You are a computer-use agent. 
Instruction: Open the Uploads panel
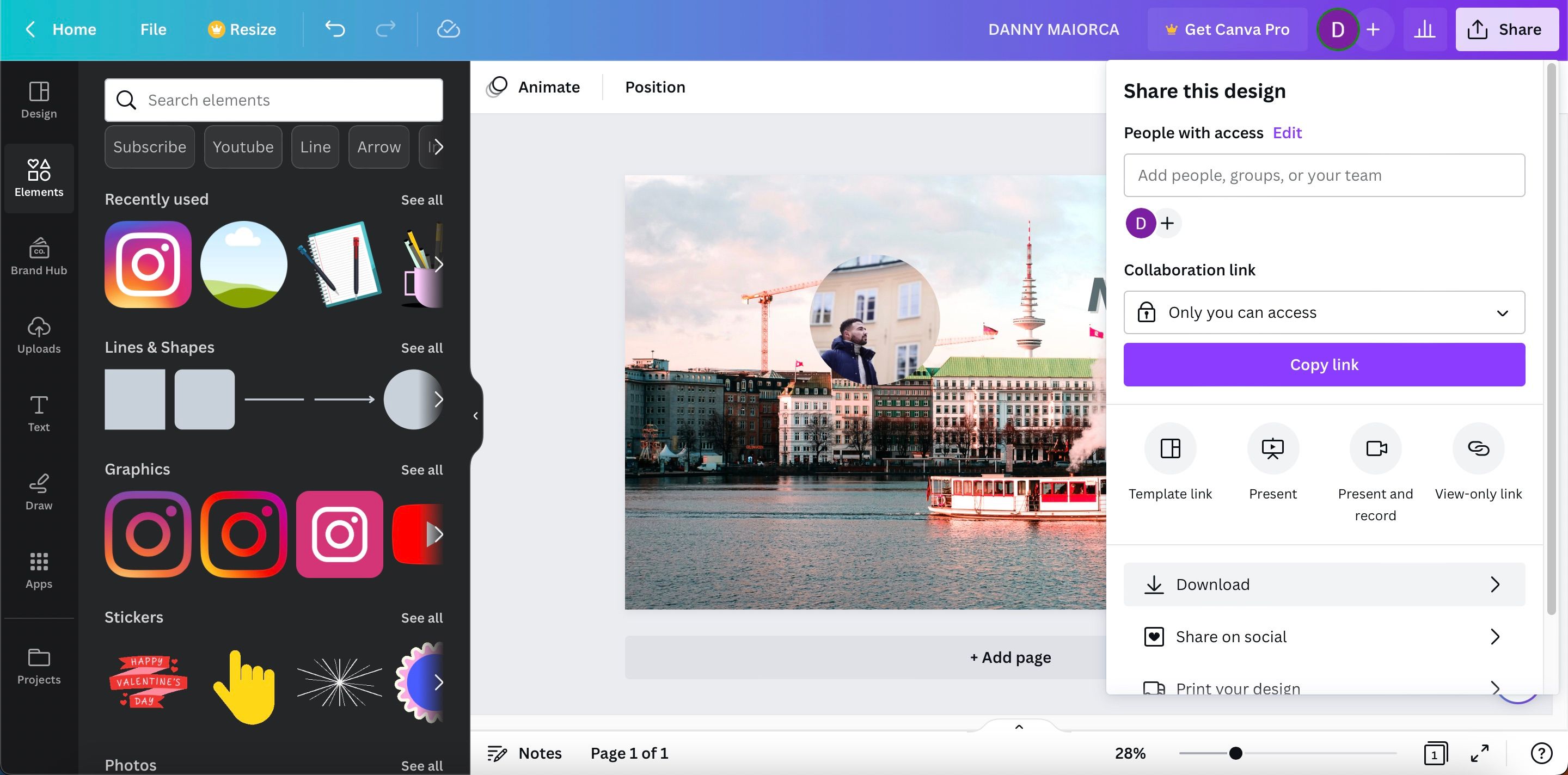point(38,335)
